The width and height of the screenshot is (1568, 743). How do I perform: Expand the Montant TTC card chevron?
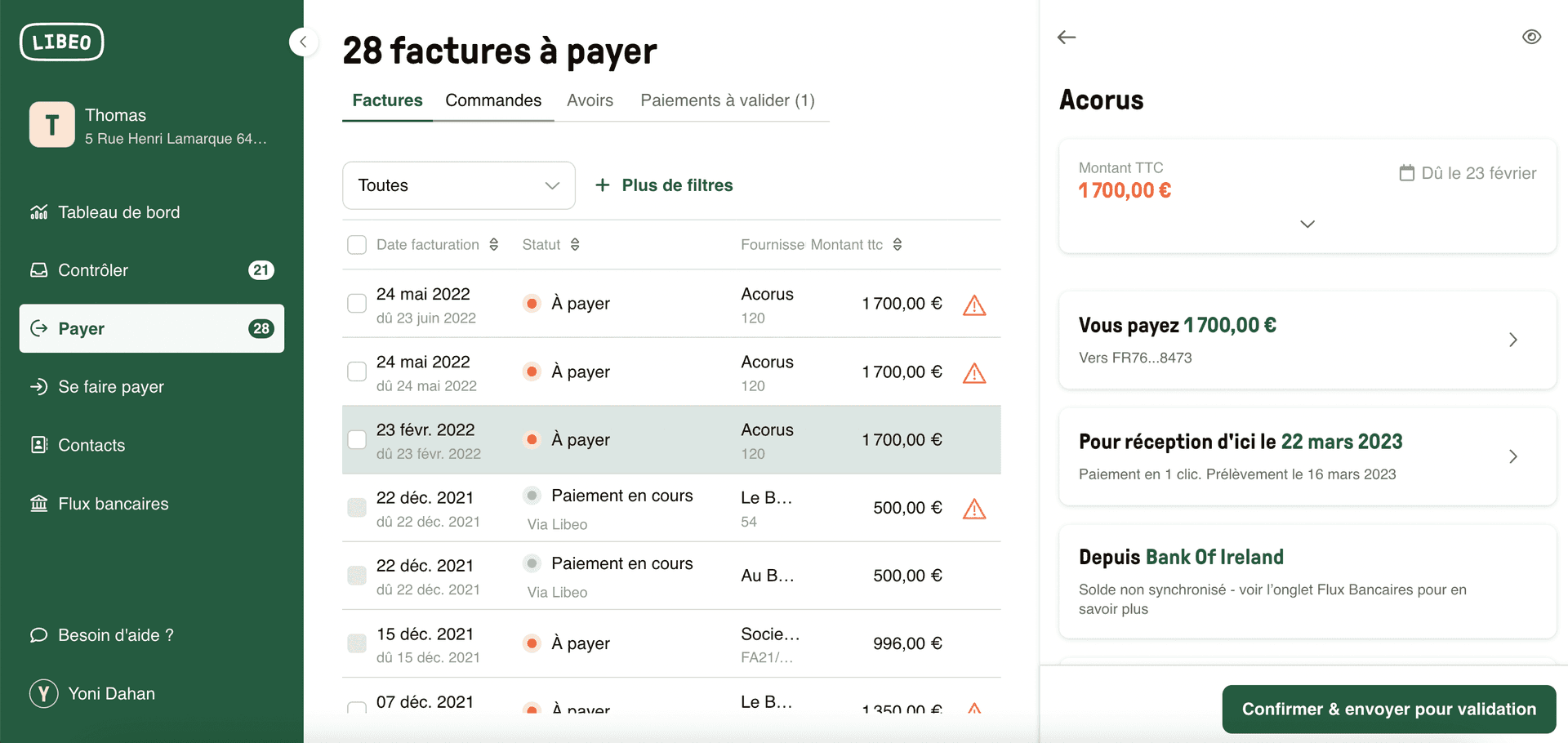click(1307, 224)
